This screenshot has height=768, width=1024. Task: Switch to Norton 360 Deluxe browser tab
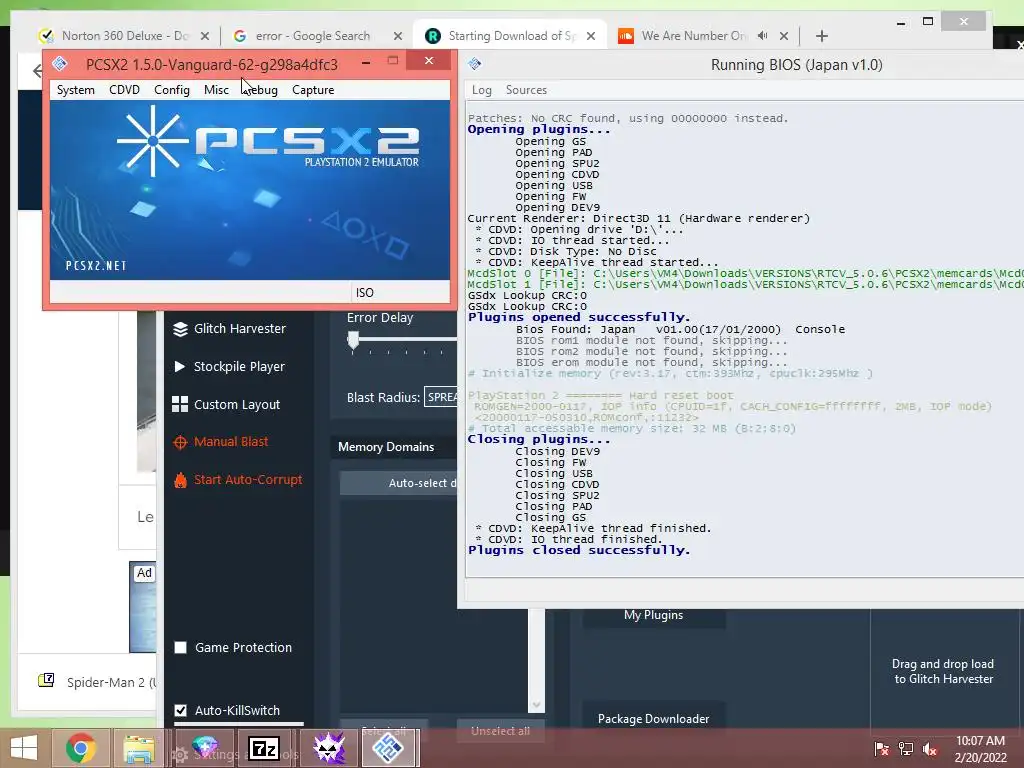[125, 36]
